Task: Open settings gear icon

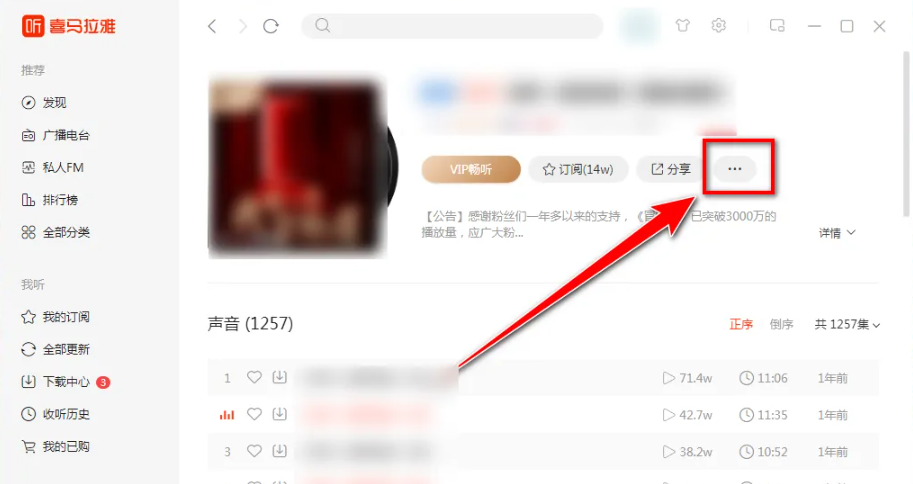Action: click(719, 26)
